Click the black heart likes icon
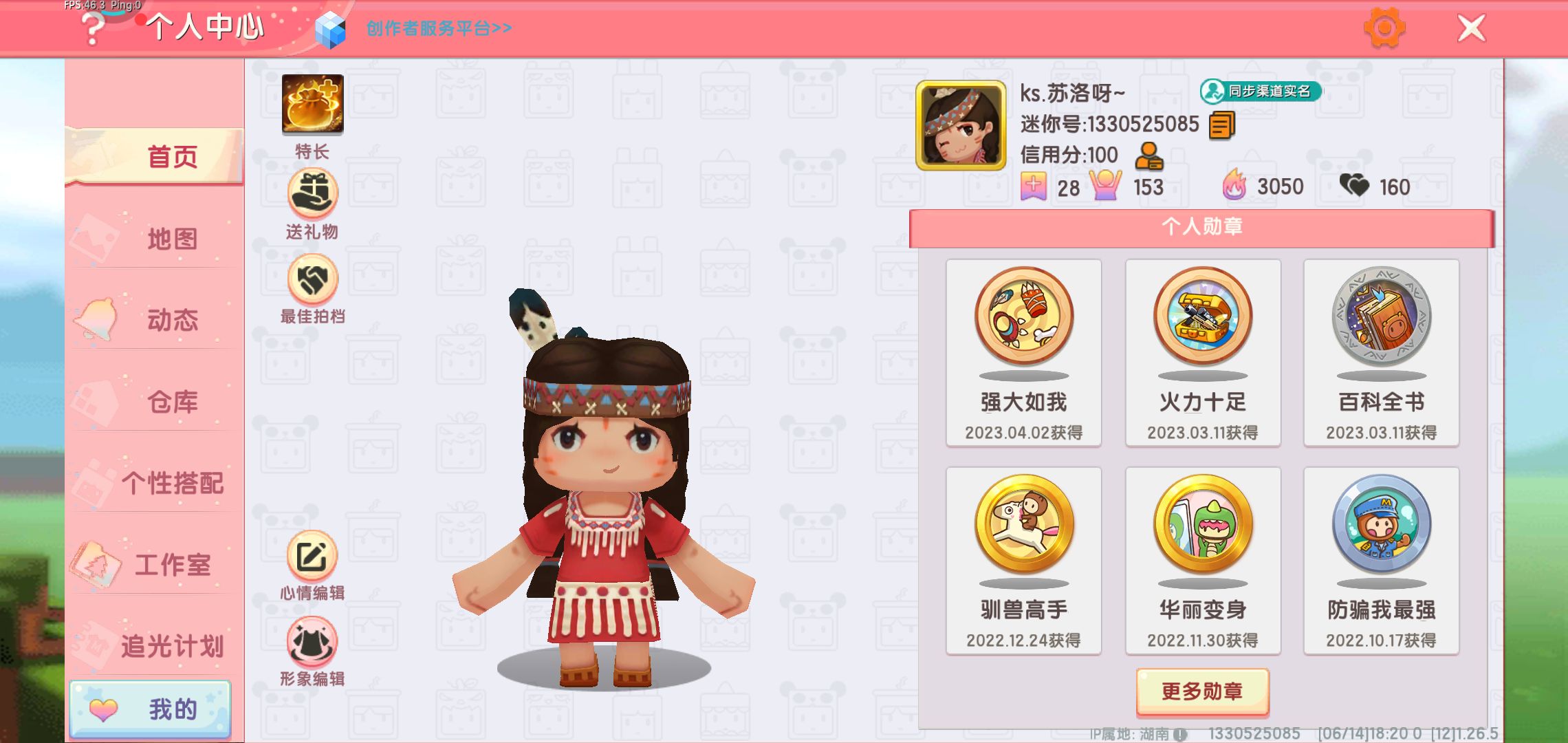Viewport: 1568px width, 743px height. 1354,185
